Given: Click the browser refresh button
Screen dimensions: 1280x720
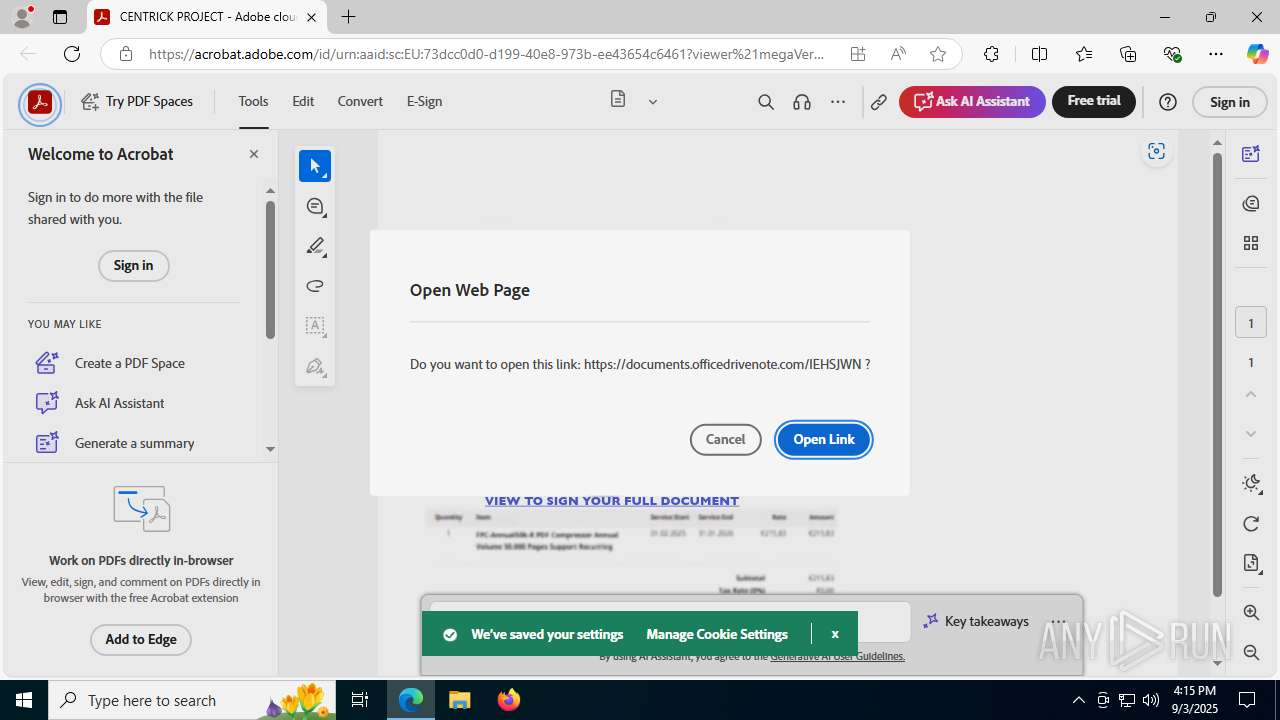Looking at the screenshot, I should click(72, 54).
